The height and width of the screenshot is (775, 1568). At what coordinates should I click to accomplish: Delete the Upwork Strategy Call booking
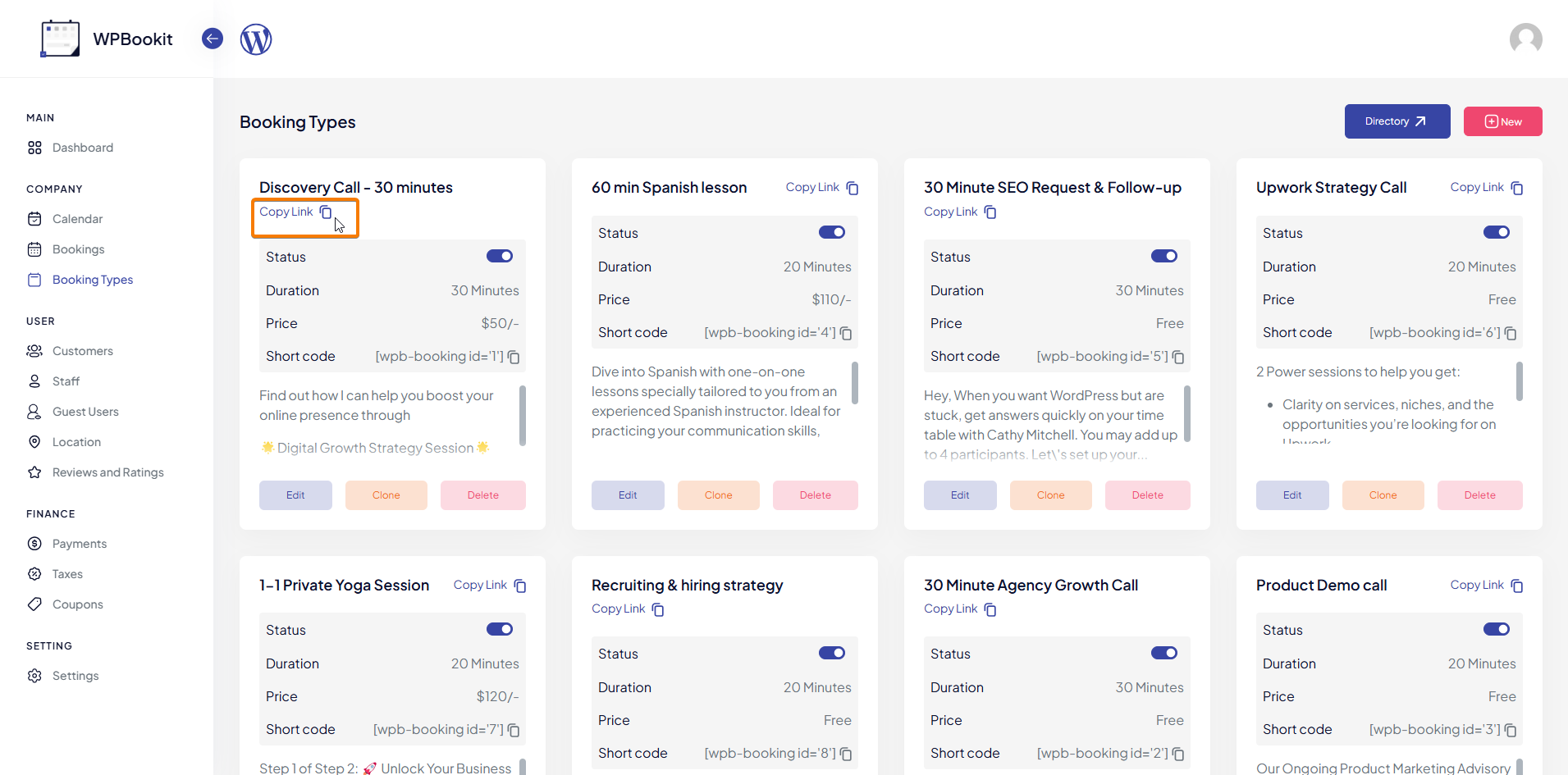point(1480,495)
